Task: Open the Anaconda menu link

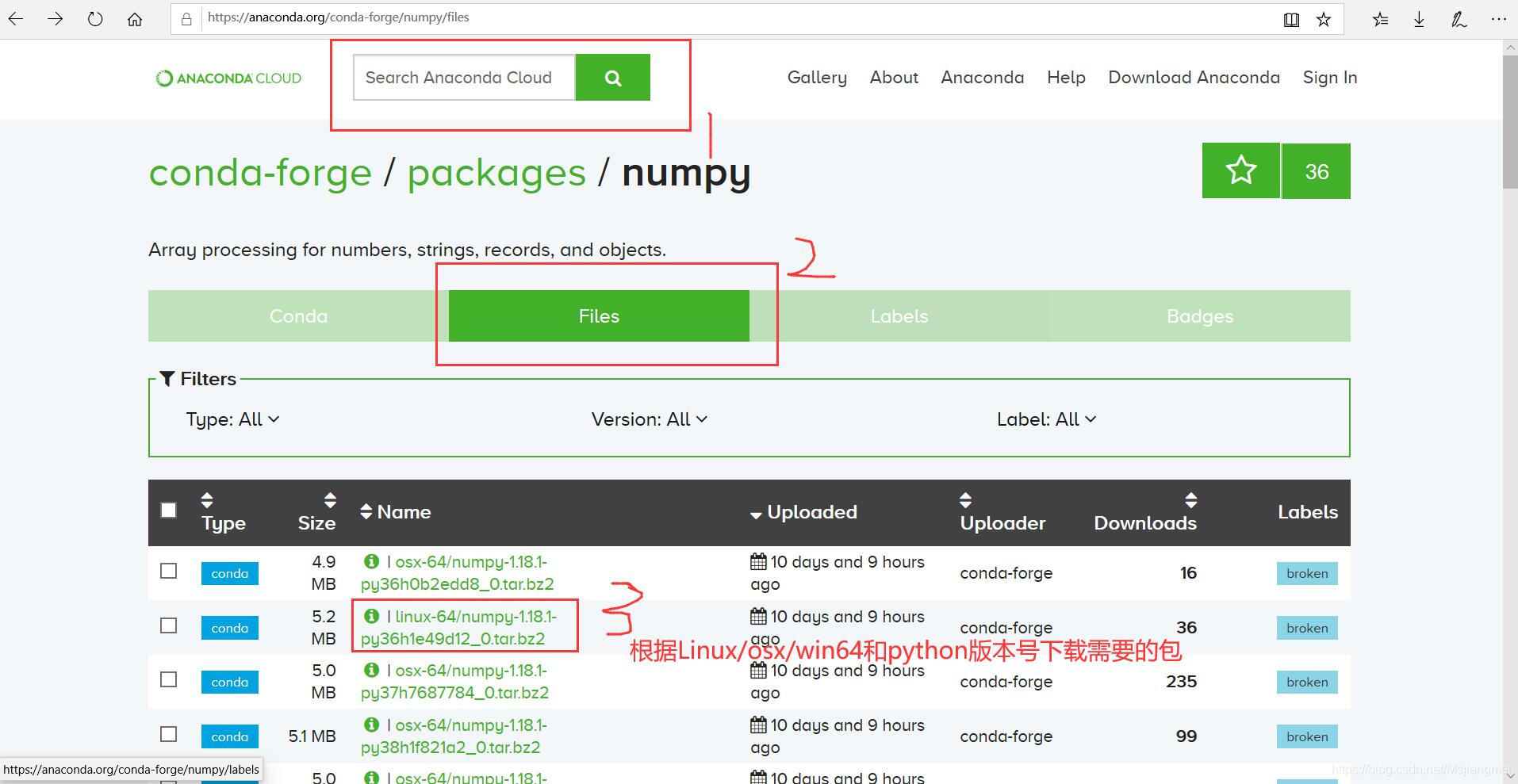Action: click(x=983, y=78)
